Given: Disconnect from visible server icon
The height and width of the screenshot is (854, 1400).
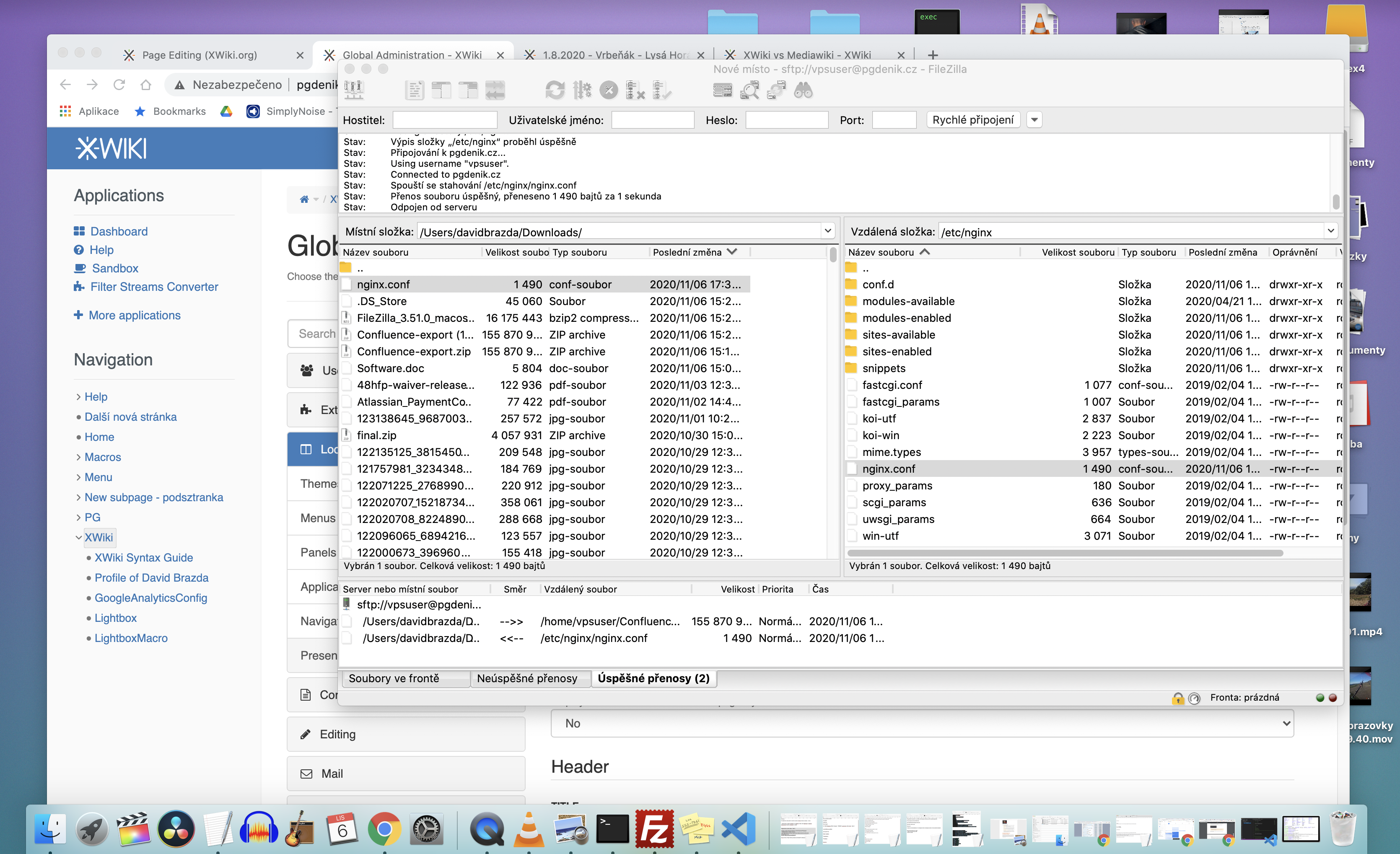Looking at the screenshot, I should click(635, 90).
